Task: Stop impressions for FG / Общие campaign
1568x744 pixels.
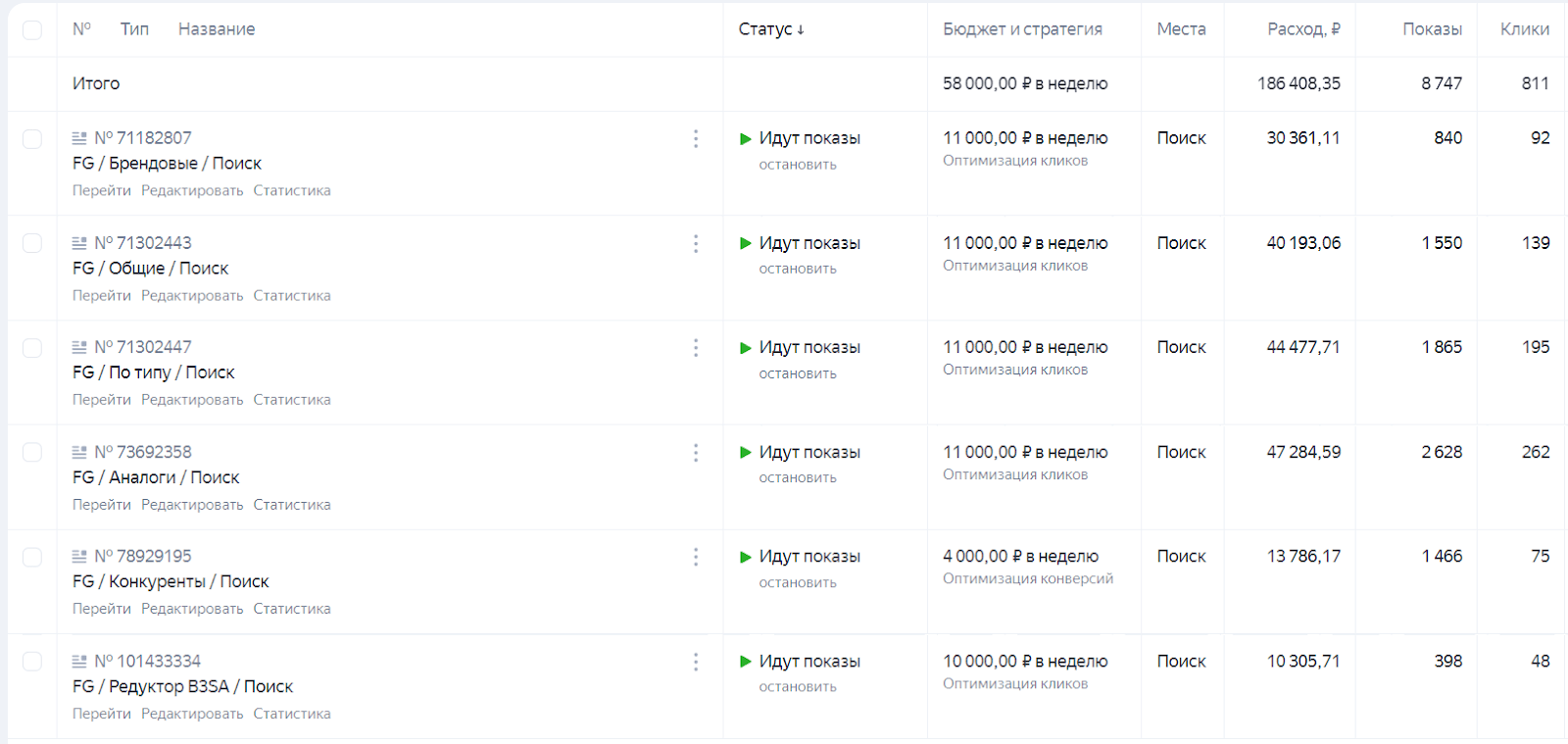Action: click(x=798, y=269)
